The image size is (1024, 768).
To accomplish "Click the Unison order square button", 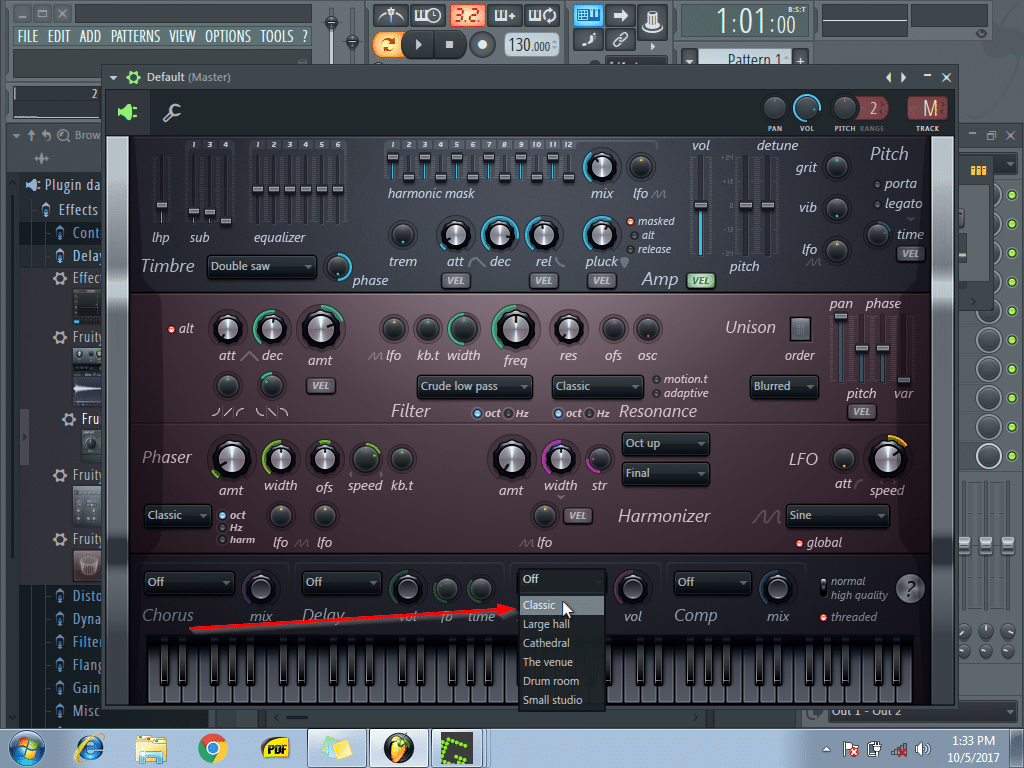I will click(x=800, y=328).
